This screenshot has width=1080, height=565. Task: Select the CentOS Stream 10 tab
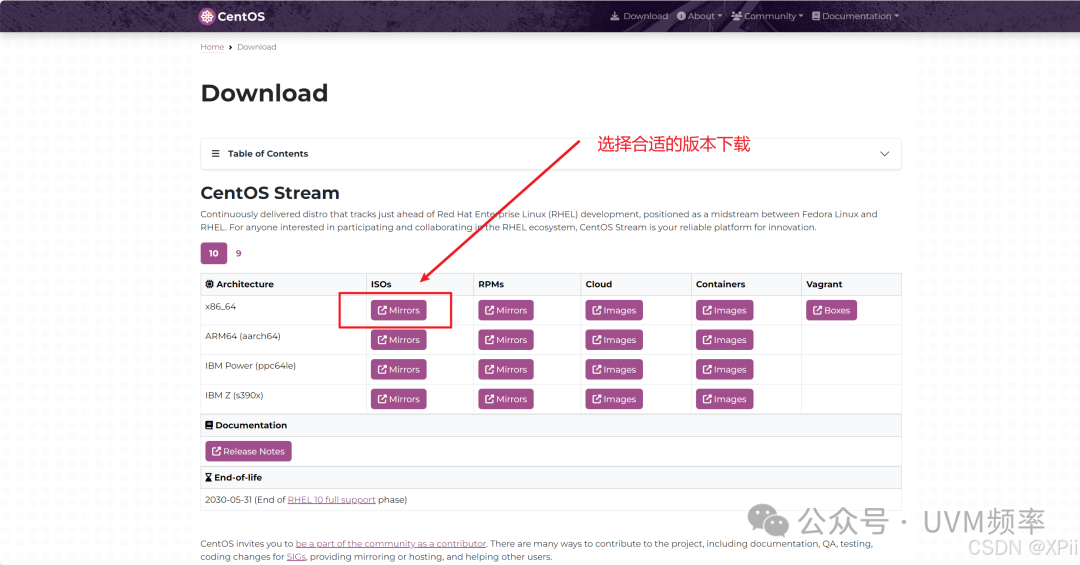[214, 254]
